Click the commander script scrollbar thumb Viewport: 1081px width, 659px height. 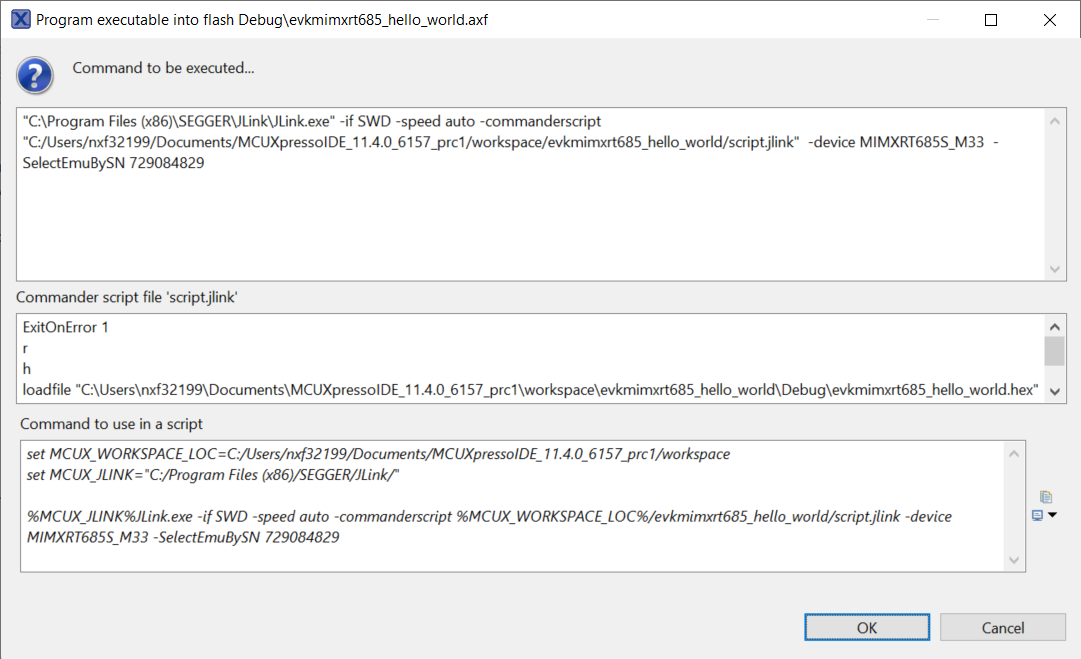[x=1054, y=351]
